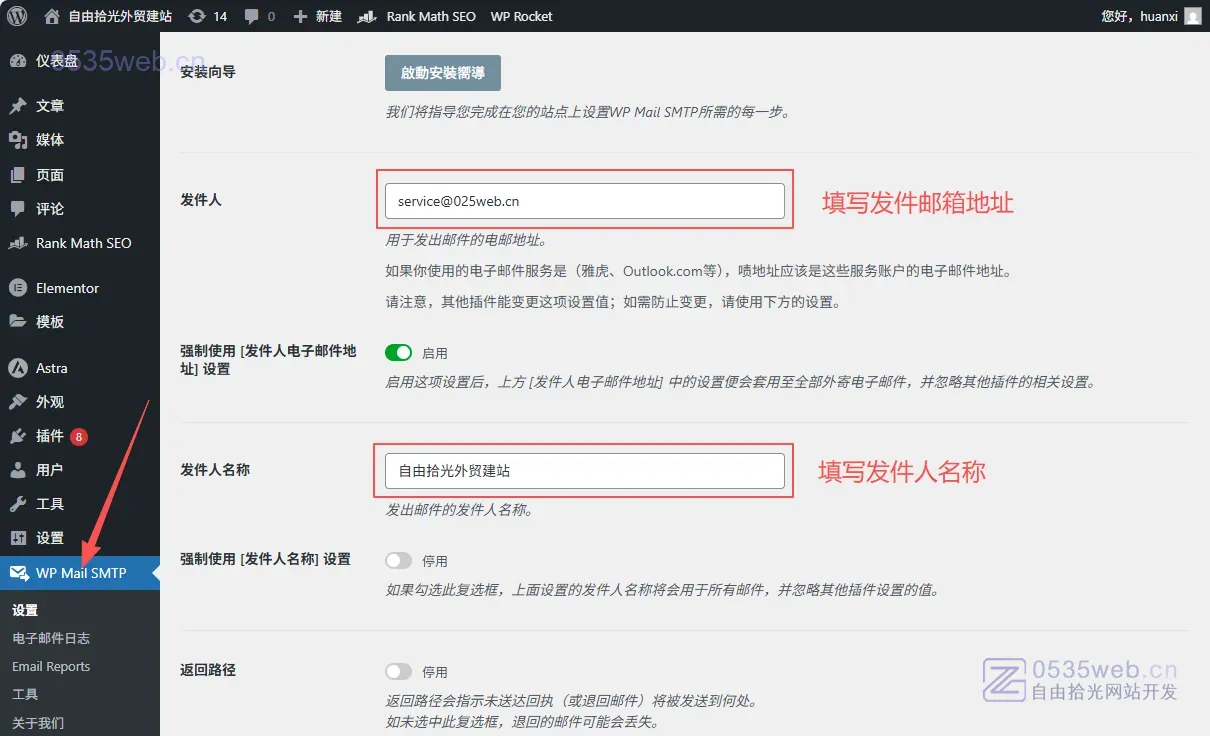Viewport: 1210px width, 736px height.
Task: Click the From Email address input field
Action: (584, 201)
